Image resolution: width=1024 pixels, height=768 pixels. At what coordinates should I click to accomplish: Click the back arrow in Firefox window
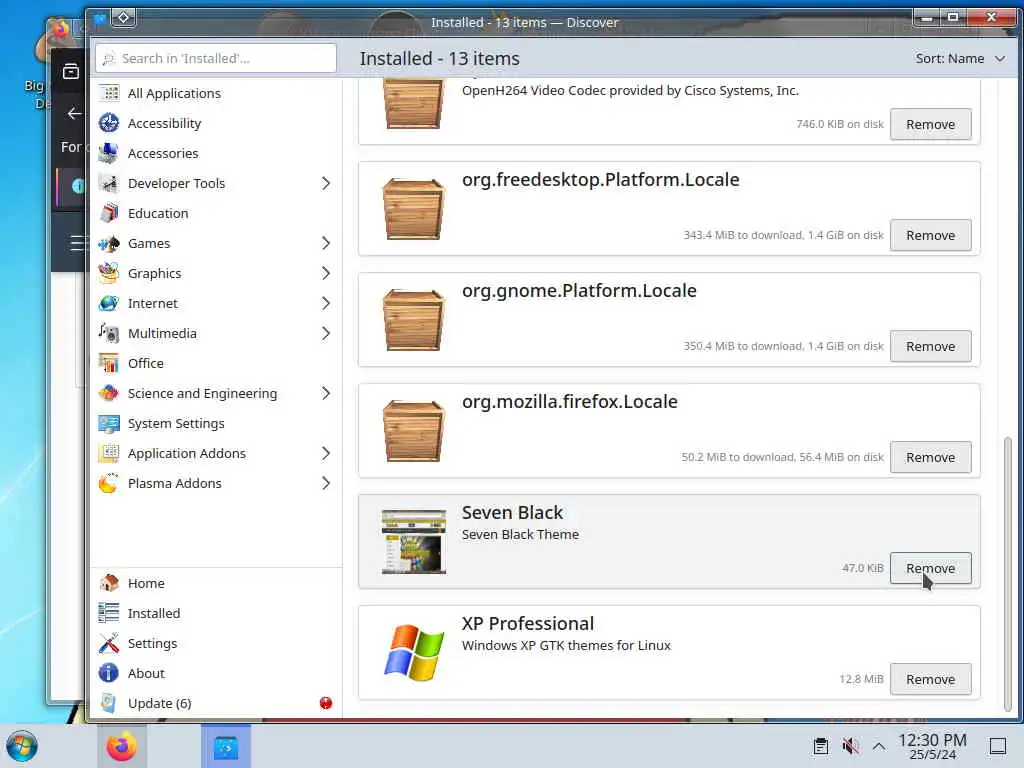(74, 114)
